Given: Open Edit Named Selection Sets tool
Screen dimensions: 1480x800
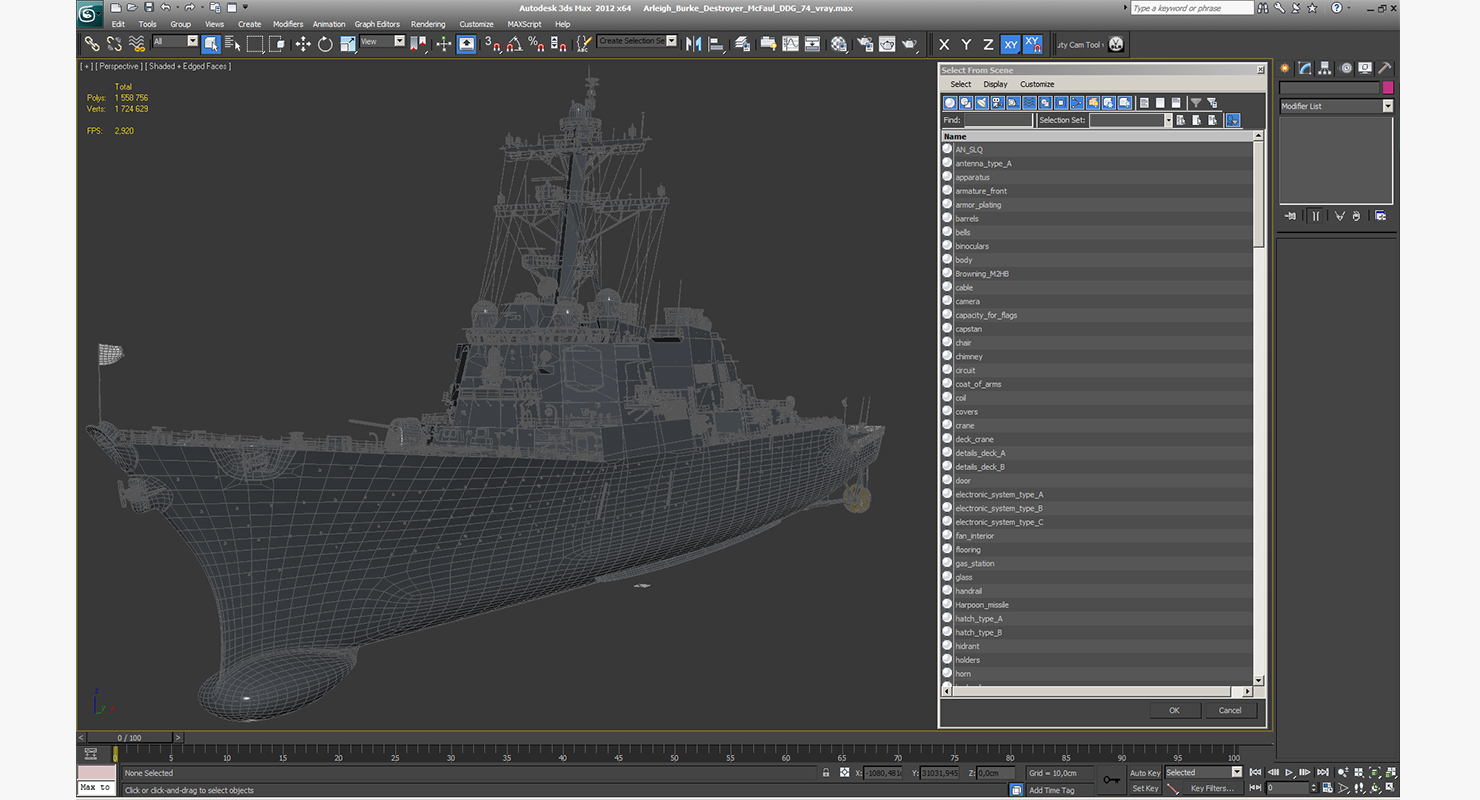Looking at the screenshot, I should (x=585, y=44).
